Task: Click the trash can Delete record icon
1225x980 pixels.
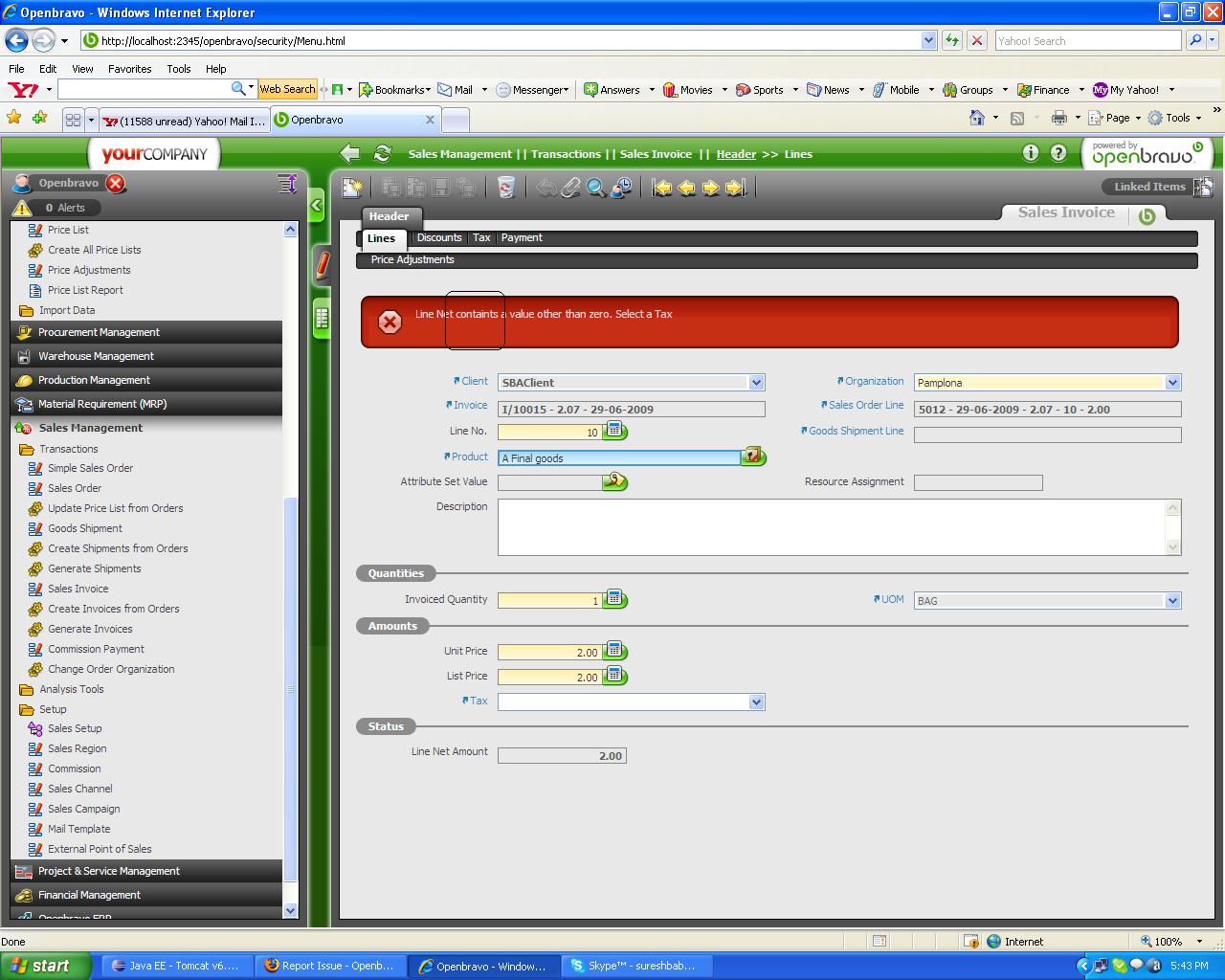Action: click(506, 188)
